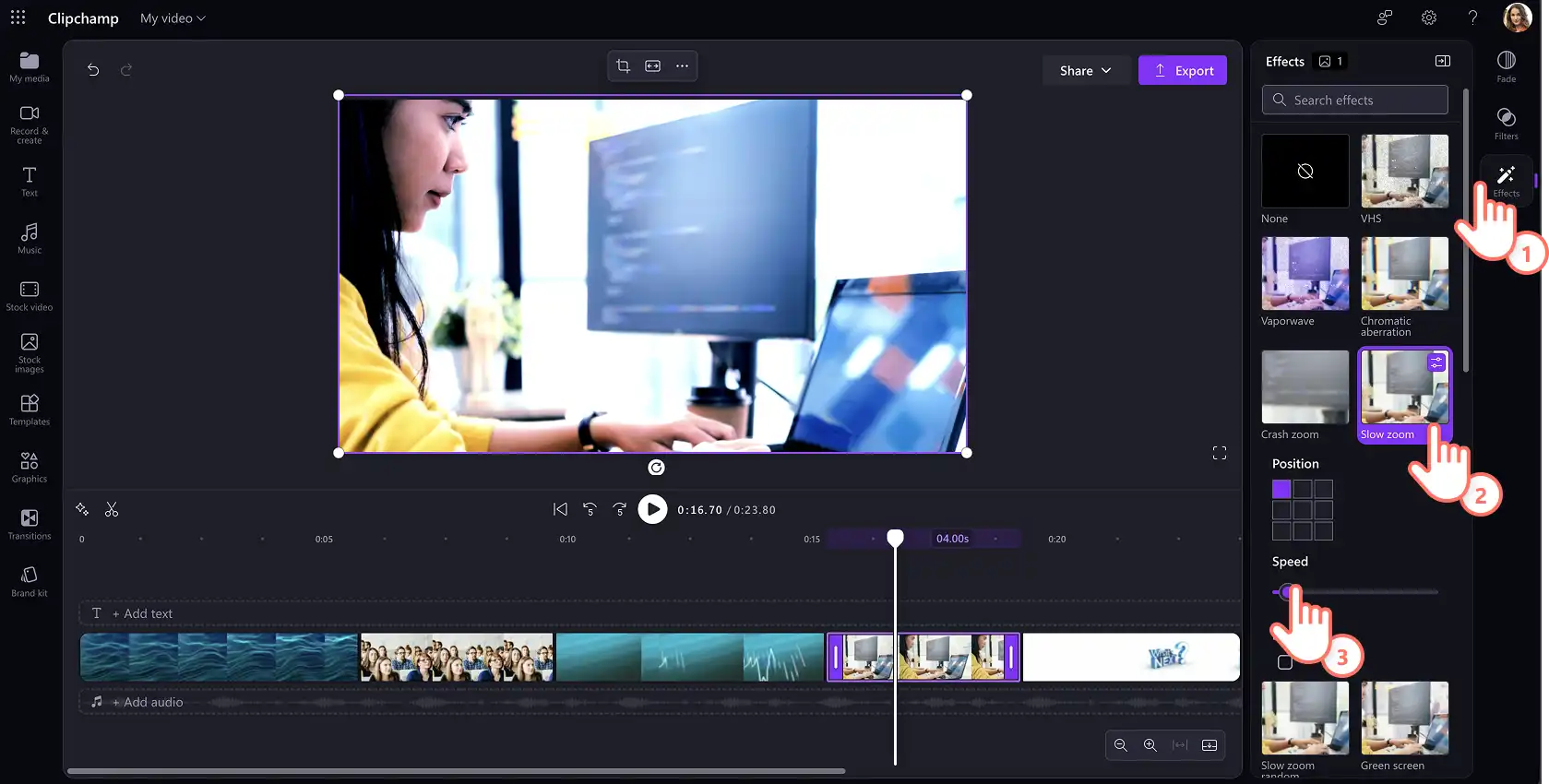Open the Filters panel tab
This screenshot has height=784, width=1549.
click(1507, 124)
